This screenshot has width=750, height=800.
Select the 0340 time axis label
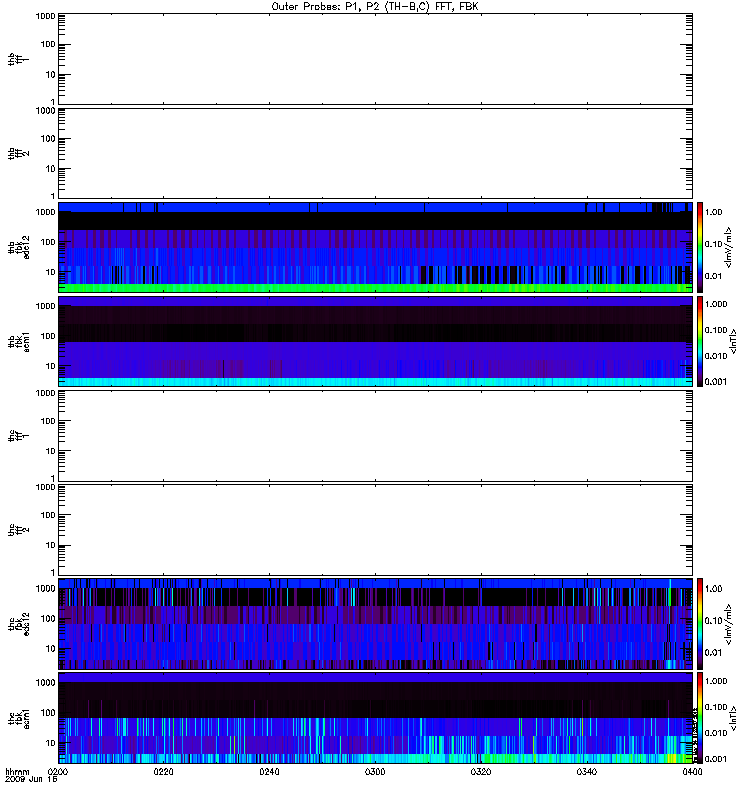tap(587, 771)
